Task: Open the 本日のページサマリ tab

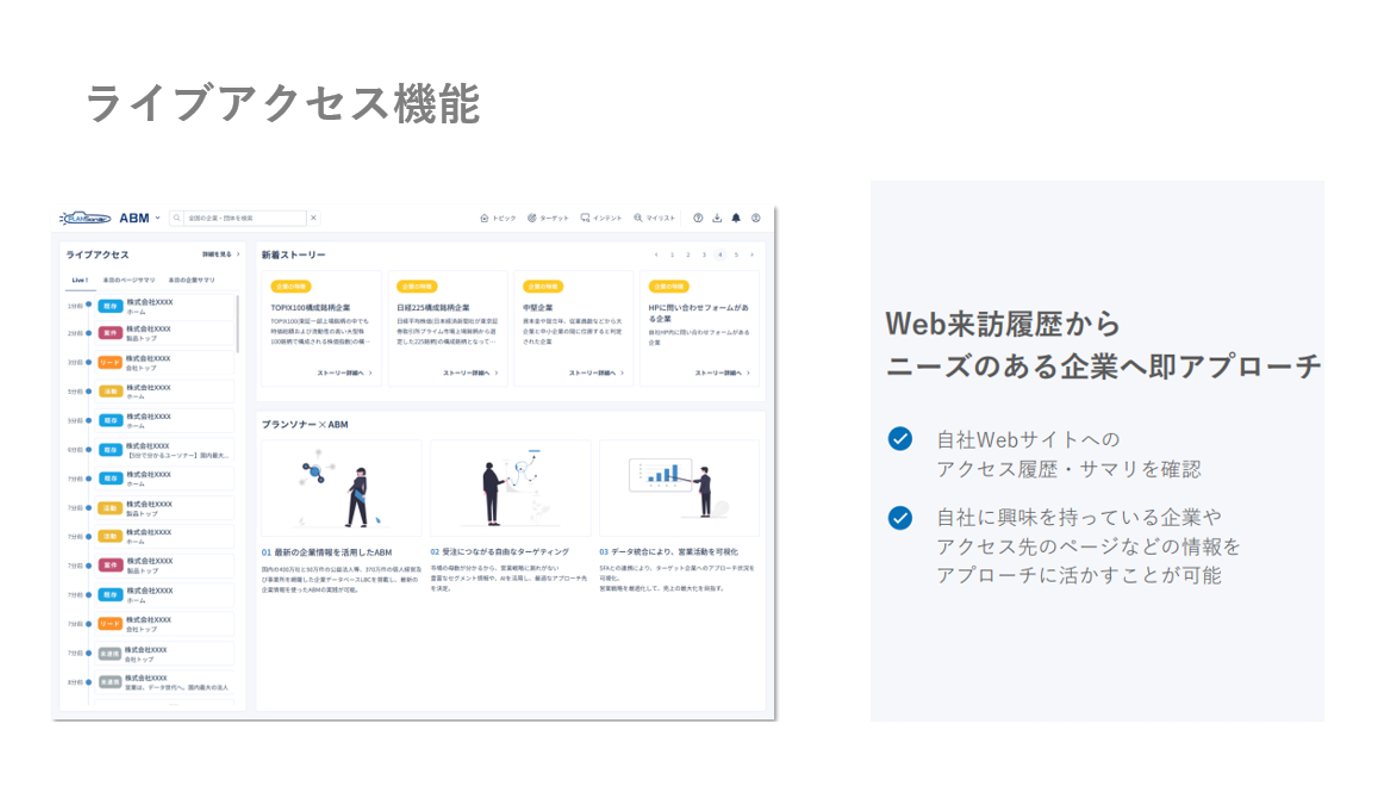Action: (128, 279)
